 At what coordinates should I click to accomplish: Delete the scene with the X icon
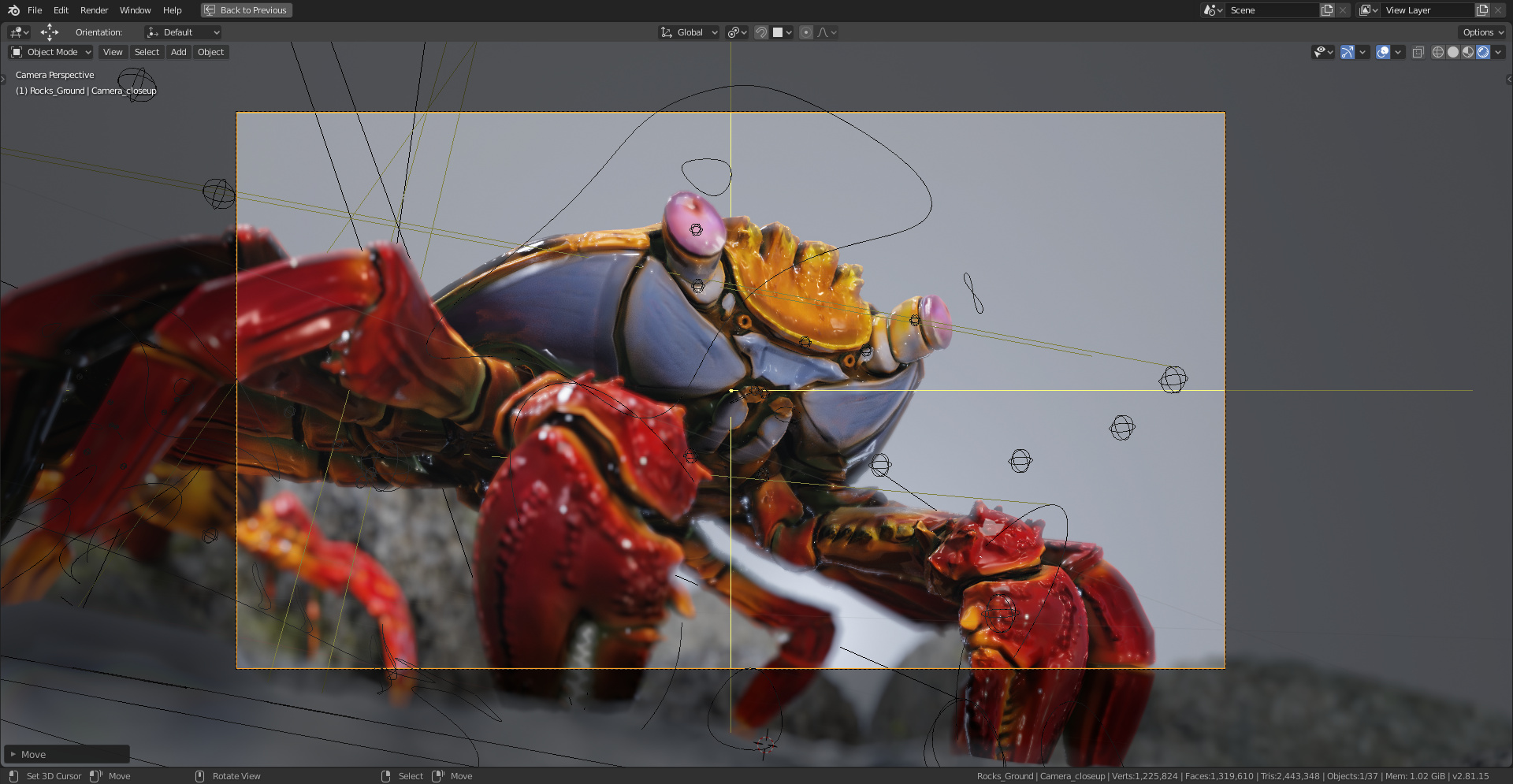(1343, 10)
